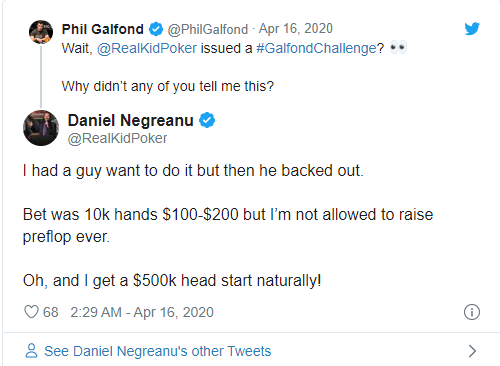Viewport: 500px width, 366px height.
Task: Click the Phil Galfond display name
Action: [x=103, y=29]
